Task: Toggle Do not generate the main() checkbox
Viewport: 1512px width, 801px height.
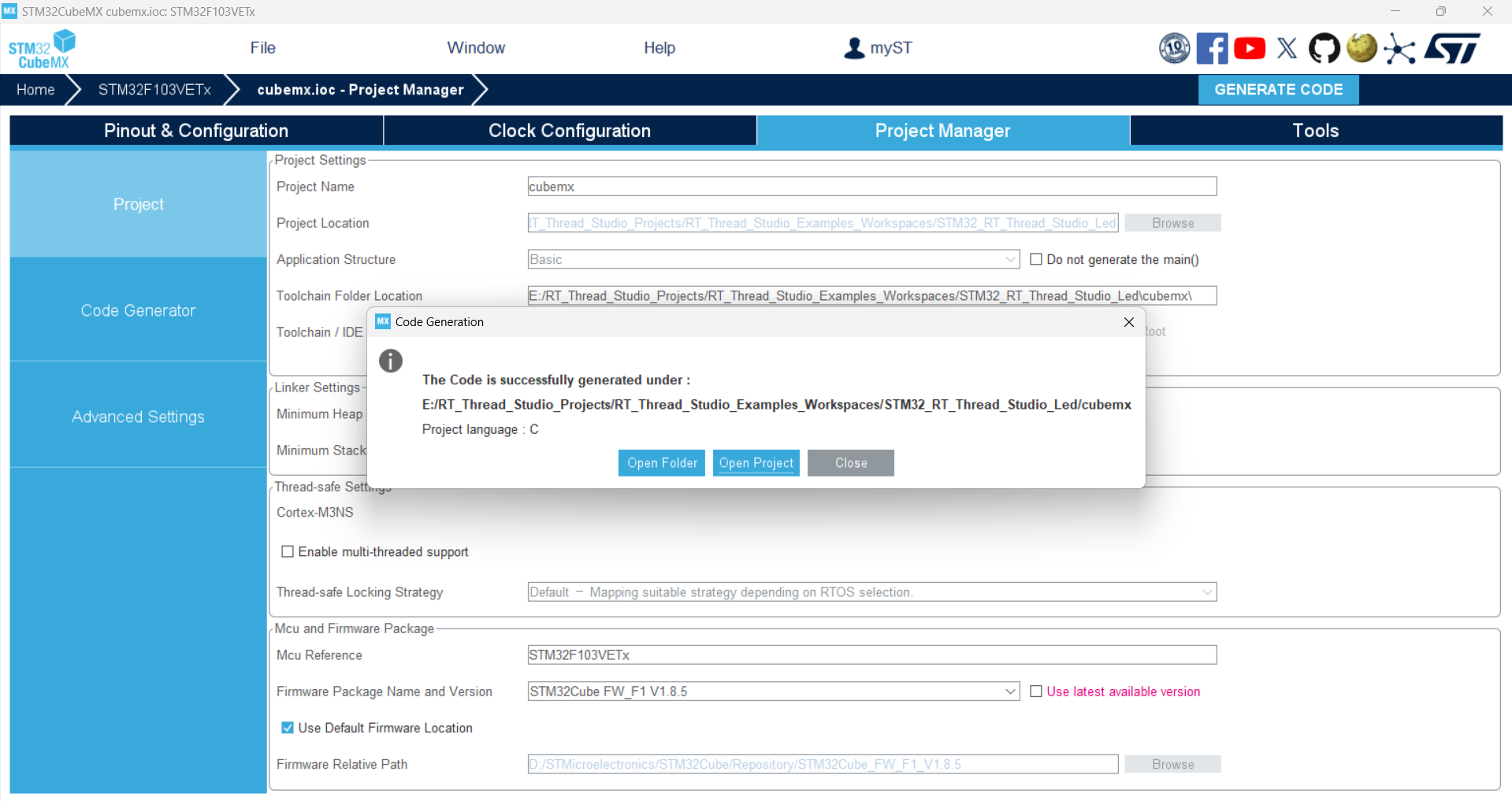Action: click(1036, 259)
